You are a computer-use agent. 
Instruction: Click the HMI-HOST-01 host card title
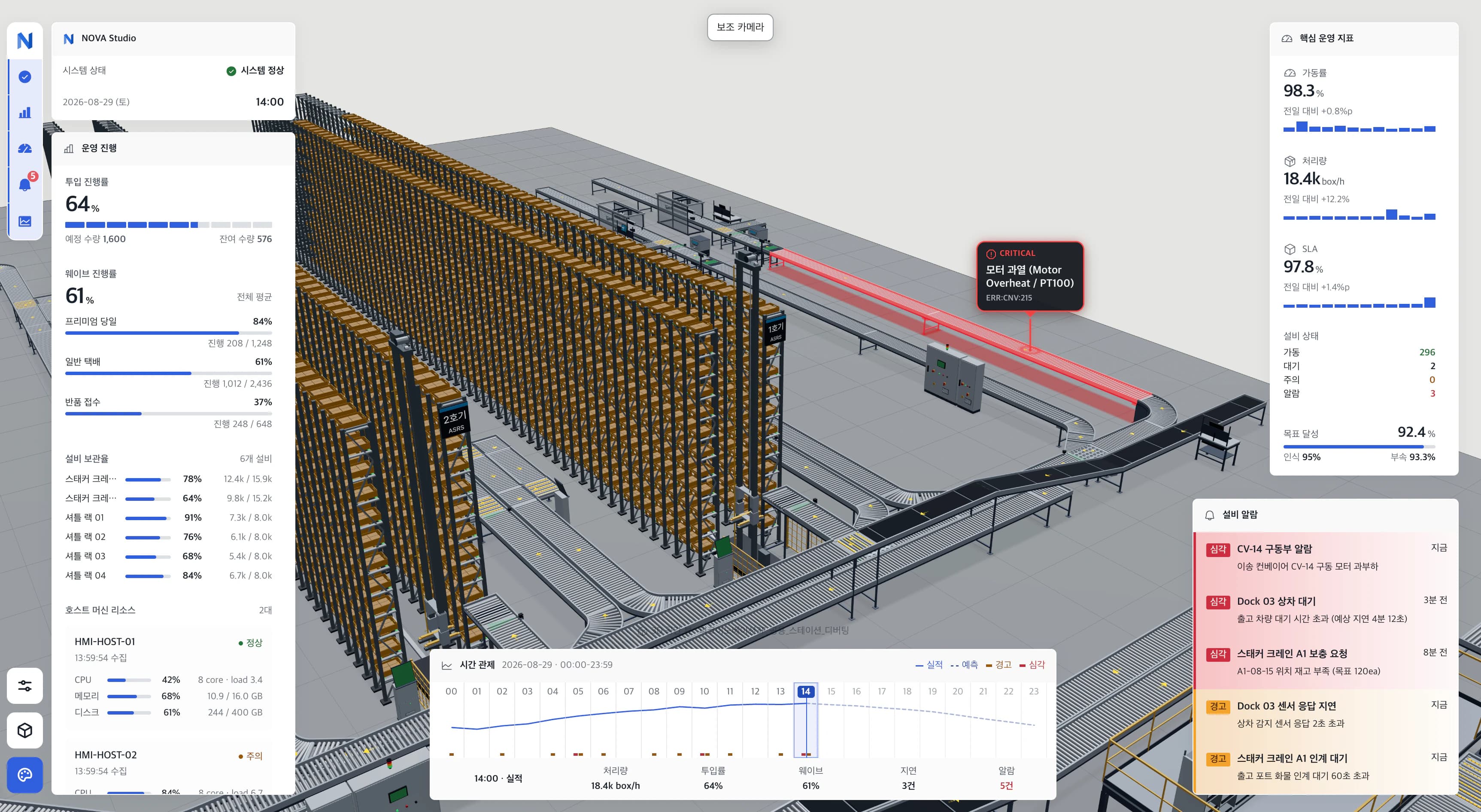(x=105, y=642)
